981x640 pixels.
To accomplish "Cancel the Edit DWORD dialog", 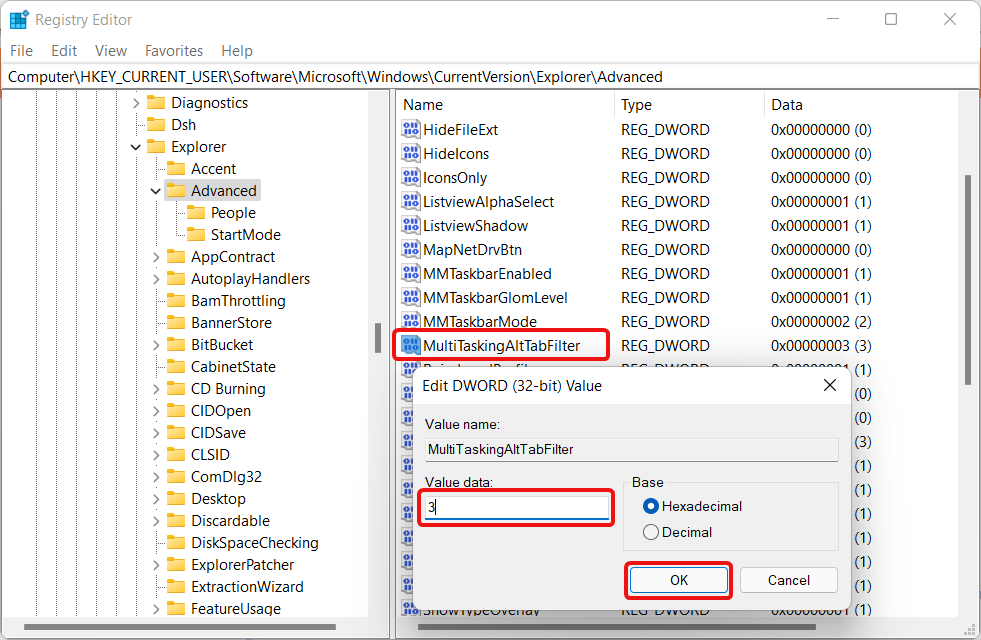I will point(788,580).
